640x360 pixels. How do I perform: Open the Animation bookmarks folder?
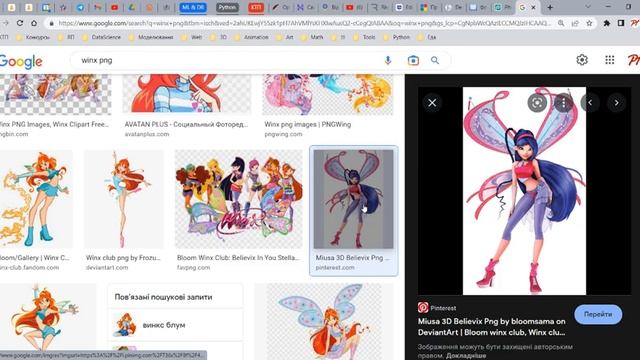251,37
